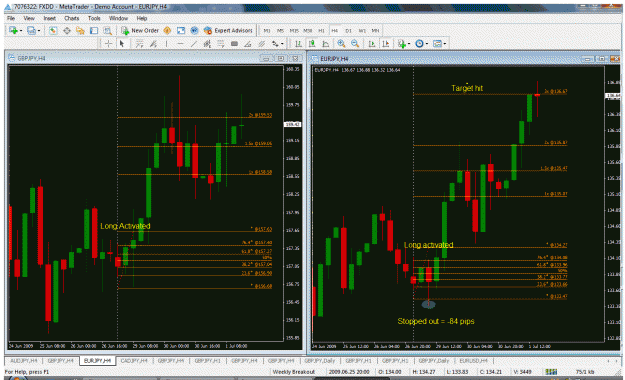Screen dimensions: 625x380
Task: Click 'Stopped out = -84 pips' label
Action: (436, 321)
